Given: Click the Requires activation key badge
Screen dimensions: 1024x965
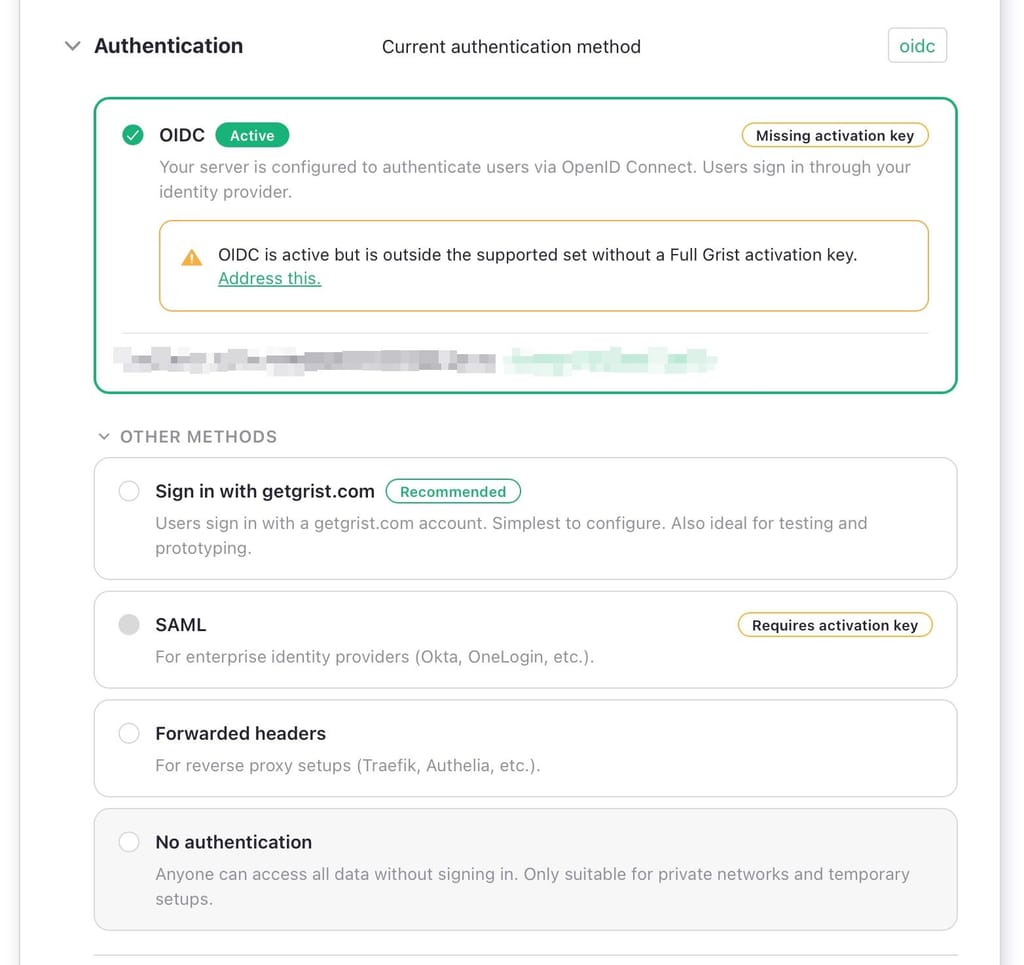Looking at the screenshot, I should click(835, 625).
